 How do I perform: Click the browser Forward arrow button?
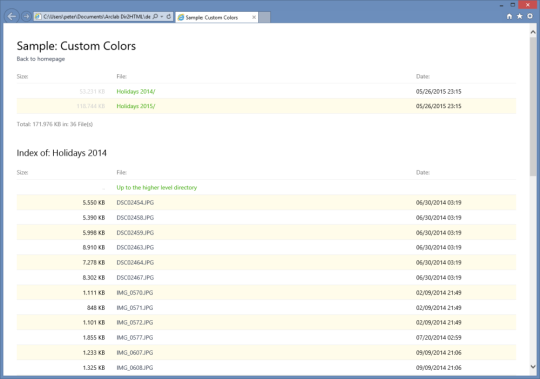(x=26, y=16)
